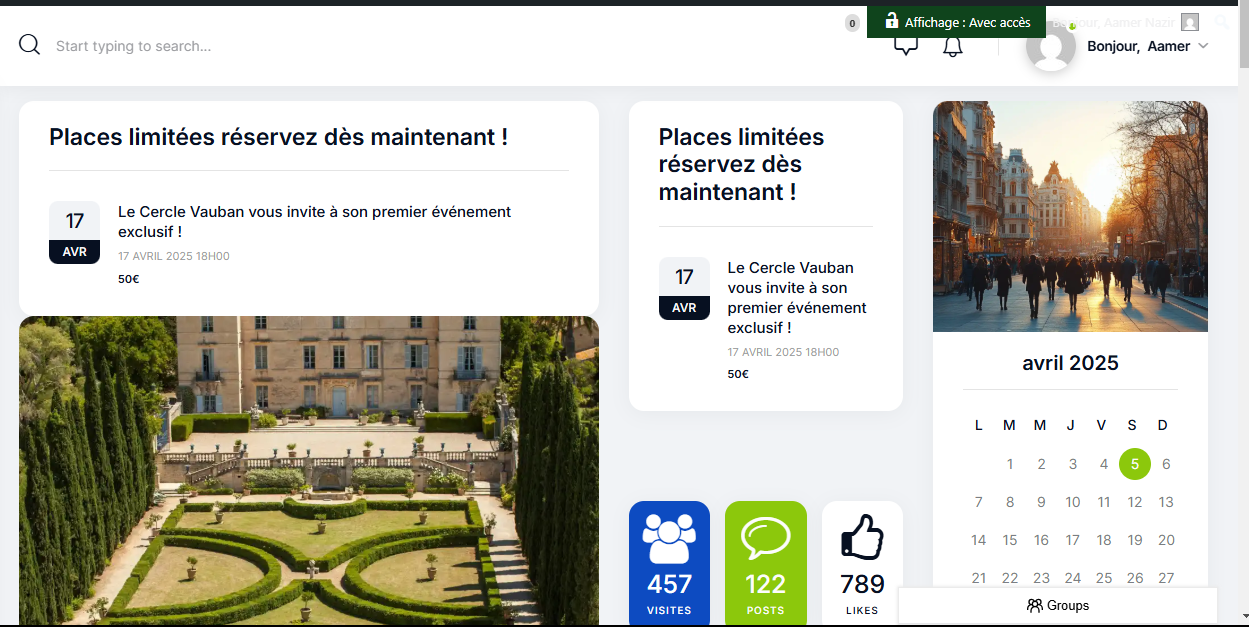The height and width of the screenshot is (627, 1249).
Task: Click the speech bubble icon on Posts card
Action: (765, 538)
